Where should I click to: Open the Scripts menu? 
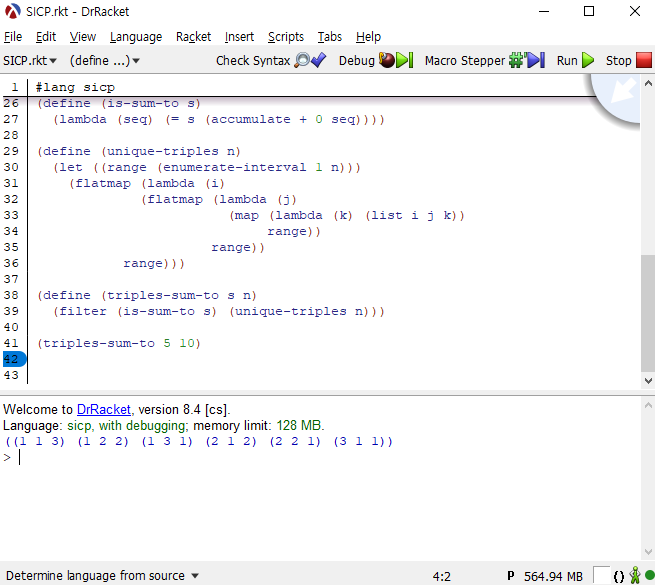(x=285, y=37)
